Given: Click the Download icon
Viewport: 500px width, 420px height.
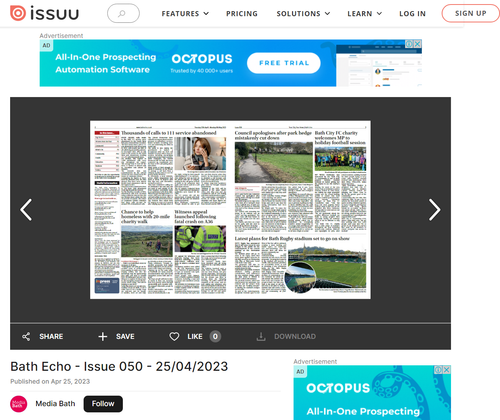Looking at the screenshot, I should 261,337.
